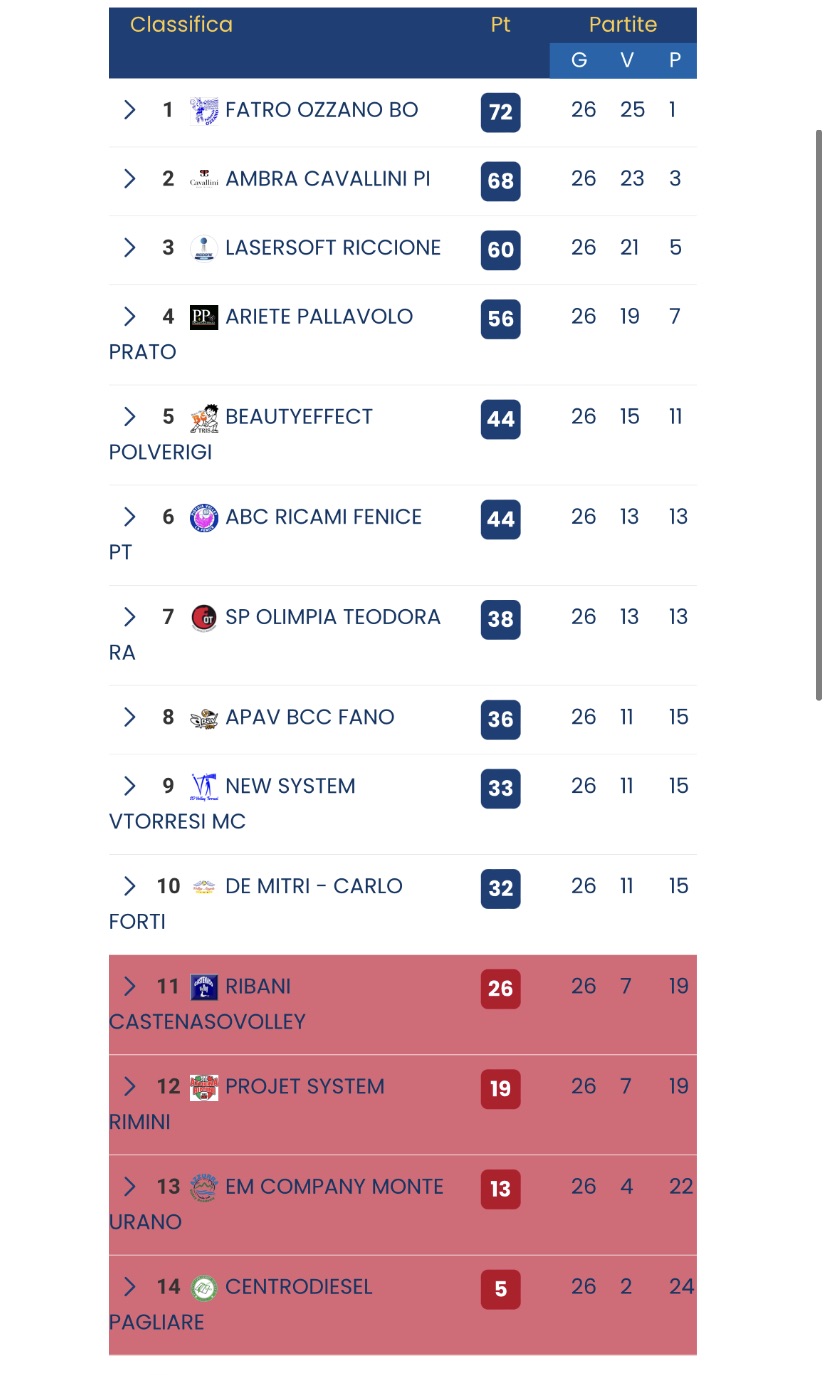Click the V wins column header
The image size is (828, 1375).
click(x=627, y=60)
